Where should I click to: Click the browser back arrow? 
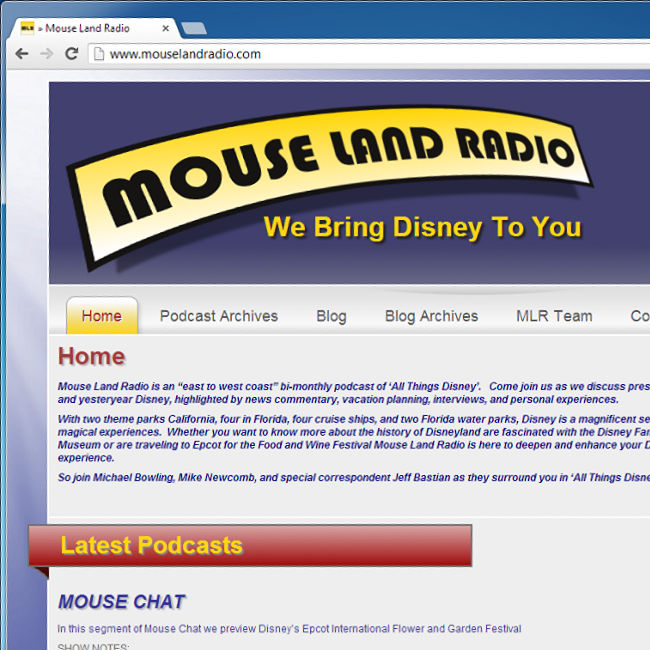click(22, 54)
